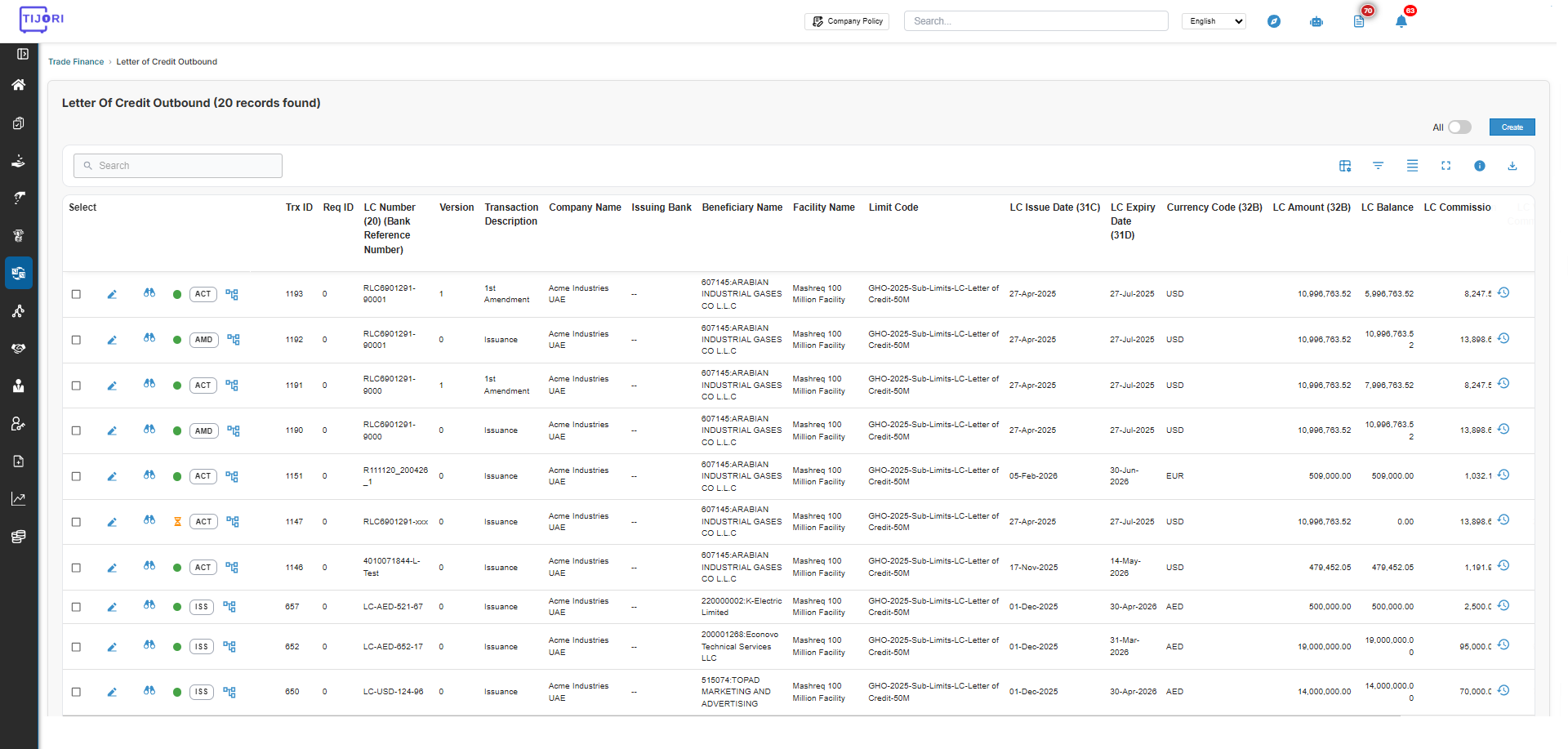Open the clipboard checklist sidebar icon

(18, 123)
